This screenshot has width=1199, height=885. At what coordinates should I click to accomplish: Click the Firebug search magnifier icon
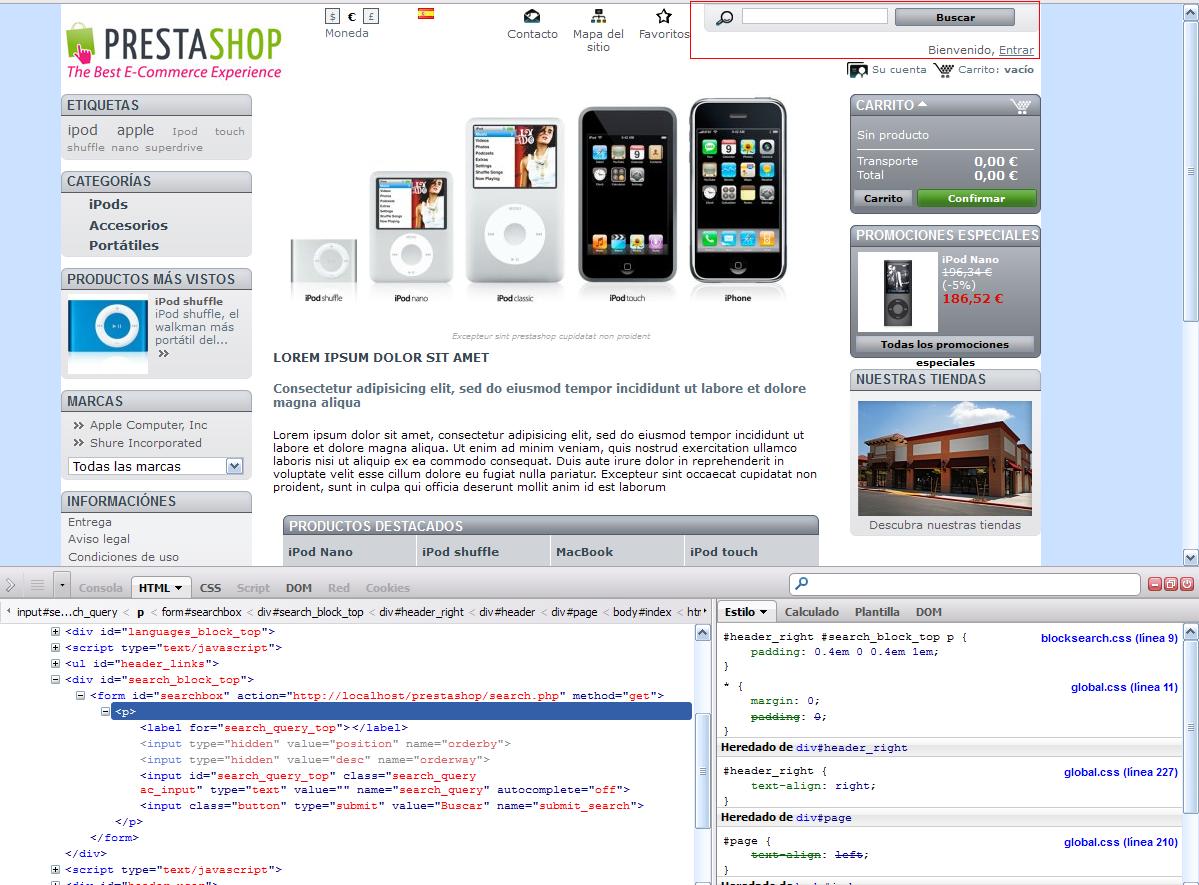[801, 584]
